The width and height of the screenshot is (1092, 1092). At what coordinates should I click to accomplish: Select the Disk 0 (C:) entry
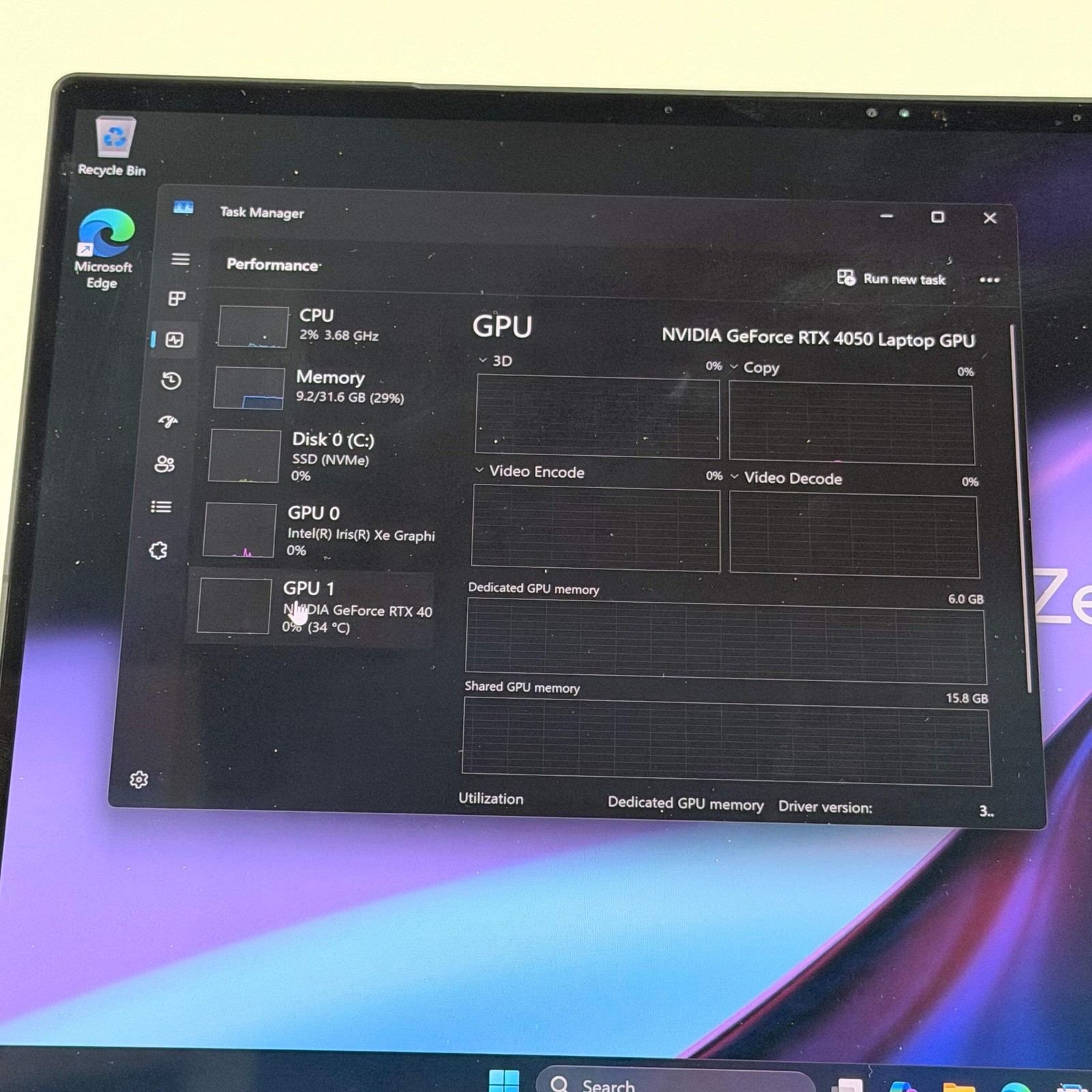[x=314, y=456]
